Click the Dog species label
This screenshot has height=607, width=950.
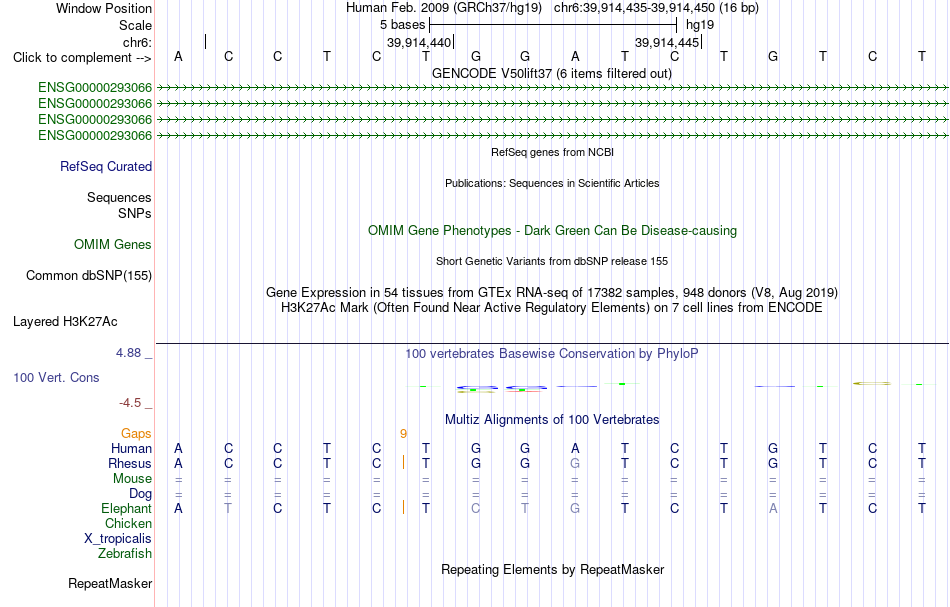click(x=140, y=494)
